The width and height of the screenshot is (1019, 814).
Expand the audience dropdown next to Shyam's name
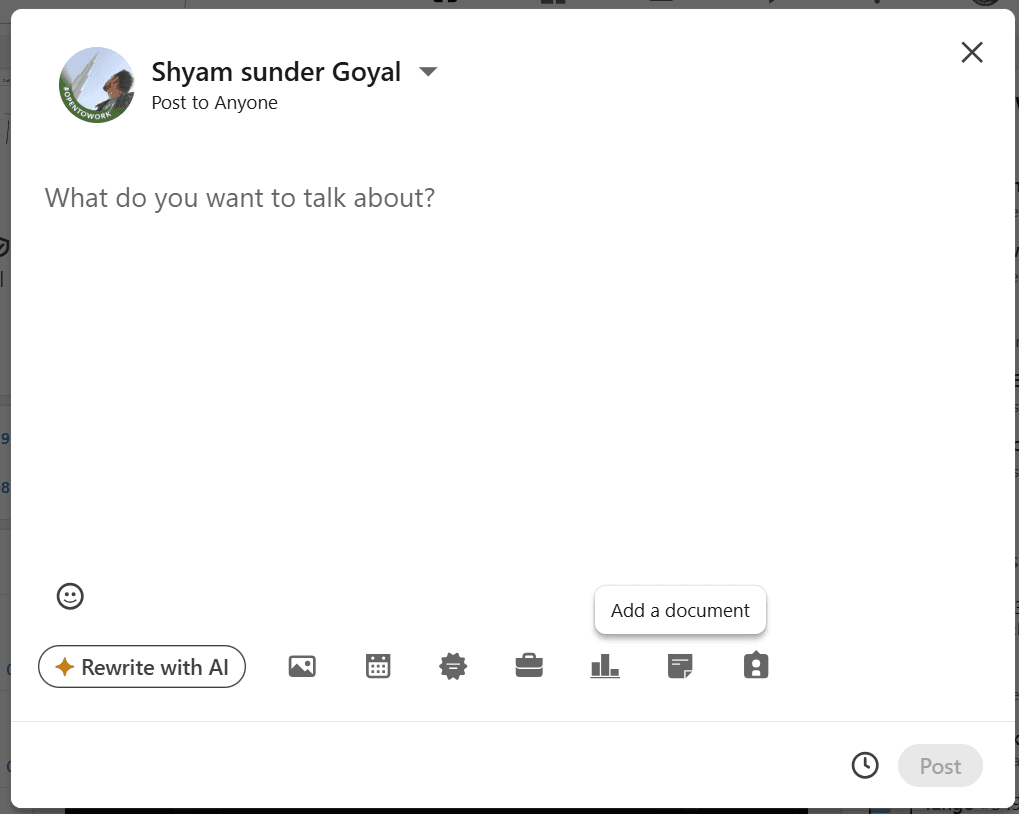[x=428, y=71]
